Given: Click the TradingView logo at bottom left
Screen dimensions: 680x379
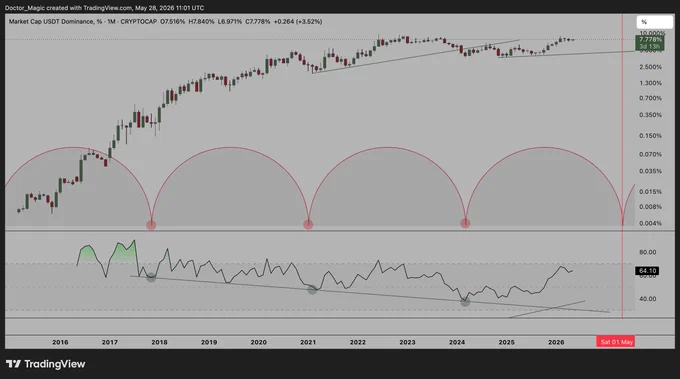Looking at the screenshot, I should tap(46, 364).
